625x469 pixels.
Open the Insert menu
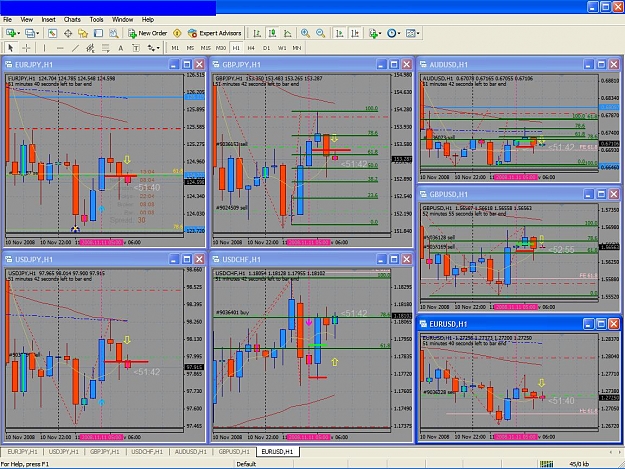pos(49,20)
